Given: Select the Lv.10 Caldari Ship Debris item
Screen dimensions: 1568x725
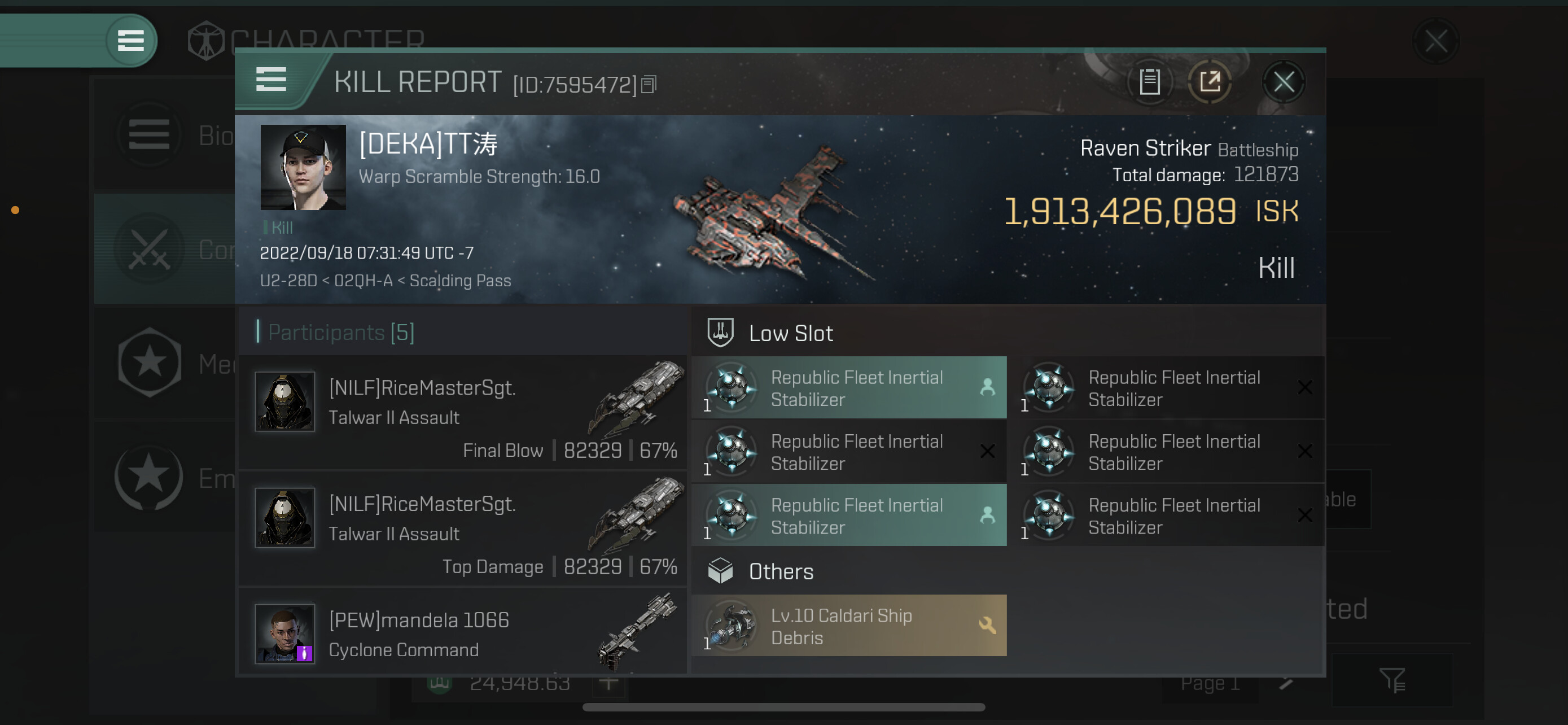Looking at the screenshot, I should click(x=848, y=626).
